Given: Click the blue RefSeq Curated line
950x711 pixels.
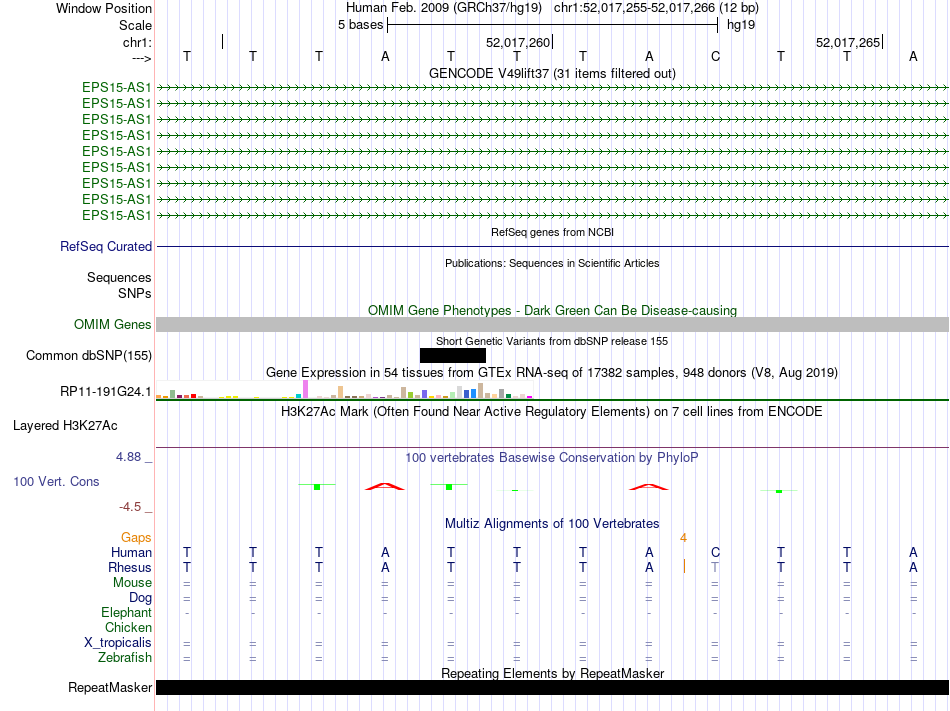Looking at the screenshot, I should [x=552, y=246].
